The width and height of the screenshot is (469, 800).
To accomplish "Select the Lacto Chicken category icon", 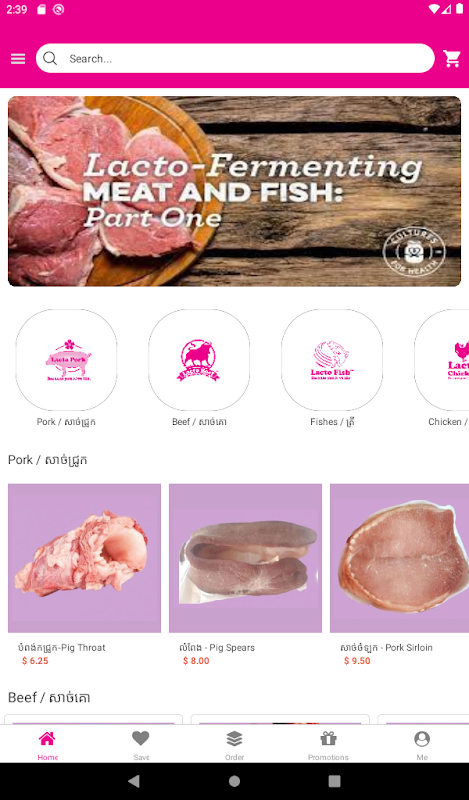I will 441,360.
